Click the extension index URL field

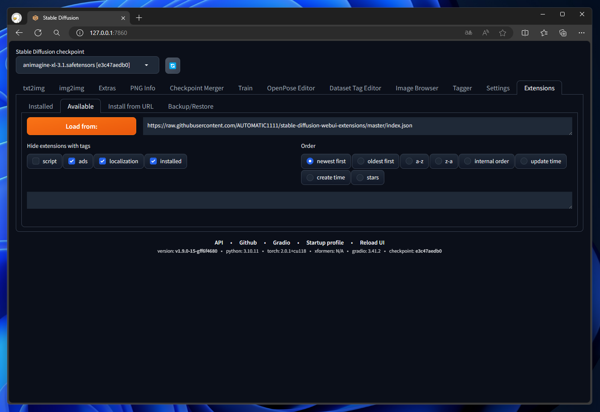(x=357, y=126)
